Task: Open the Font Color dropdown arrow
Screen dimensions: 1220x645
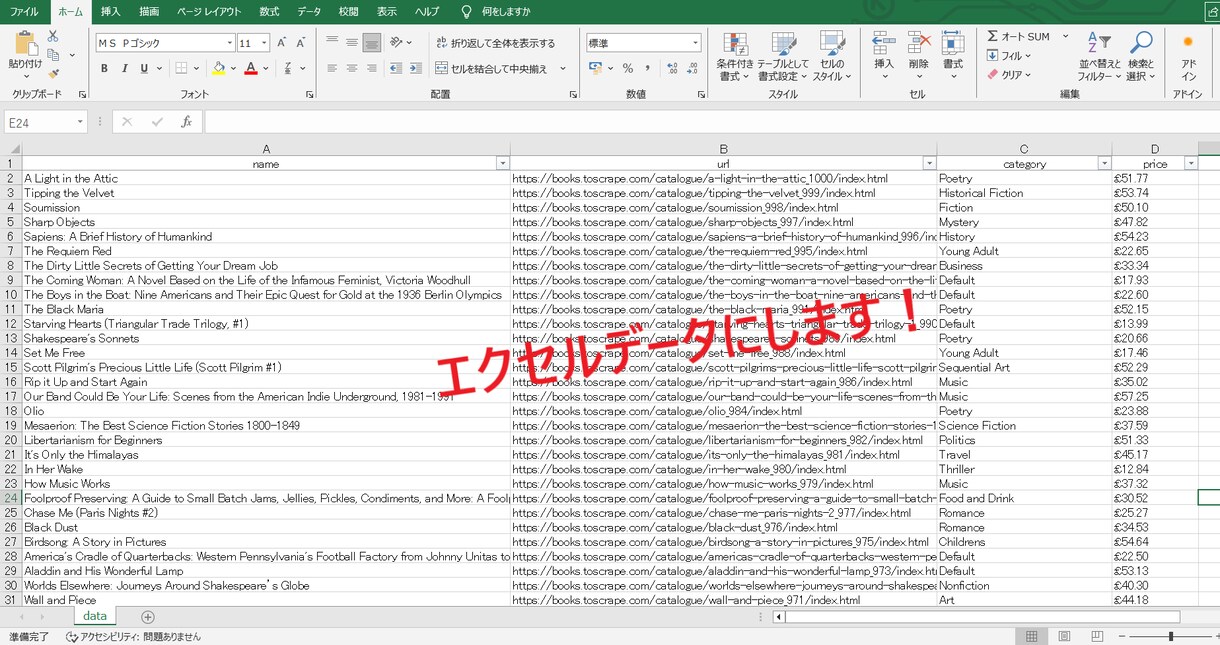Action: (x=265, y=69)
